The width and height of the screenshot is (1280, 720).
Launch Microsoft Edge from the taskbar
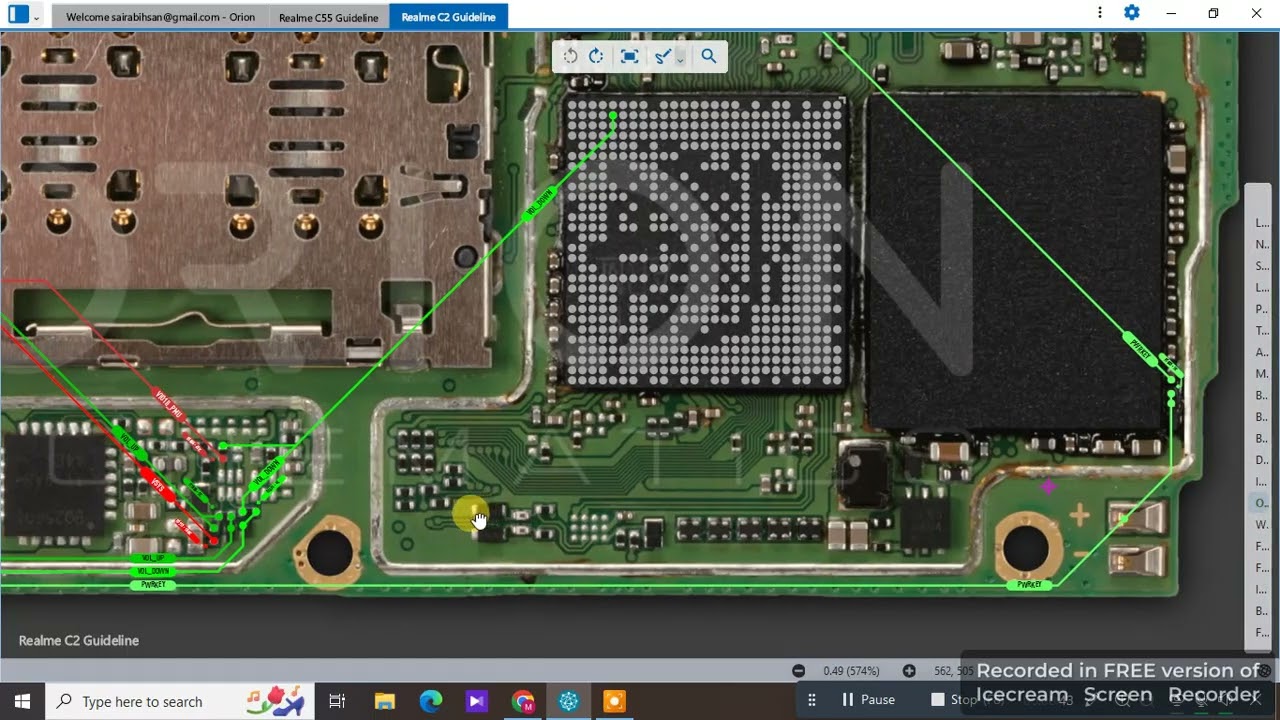[430, 701]
